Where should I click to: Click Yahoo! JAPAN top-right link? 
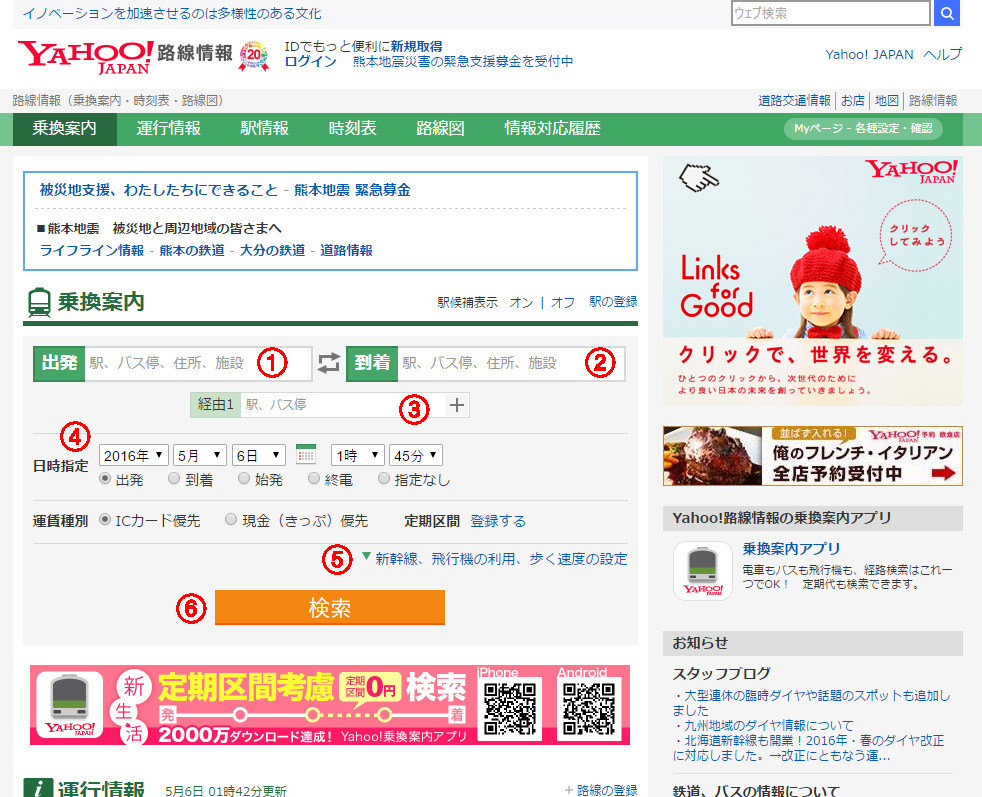(869, 54)
